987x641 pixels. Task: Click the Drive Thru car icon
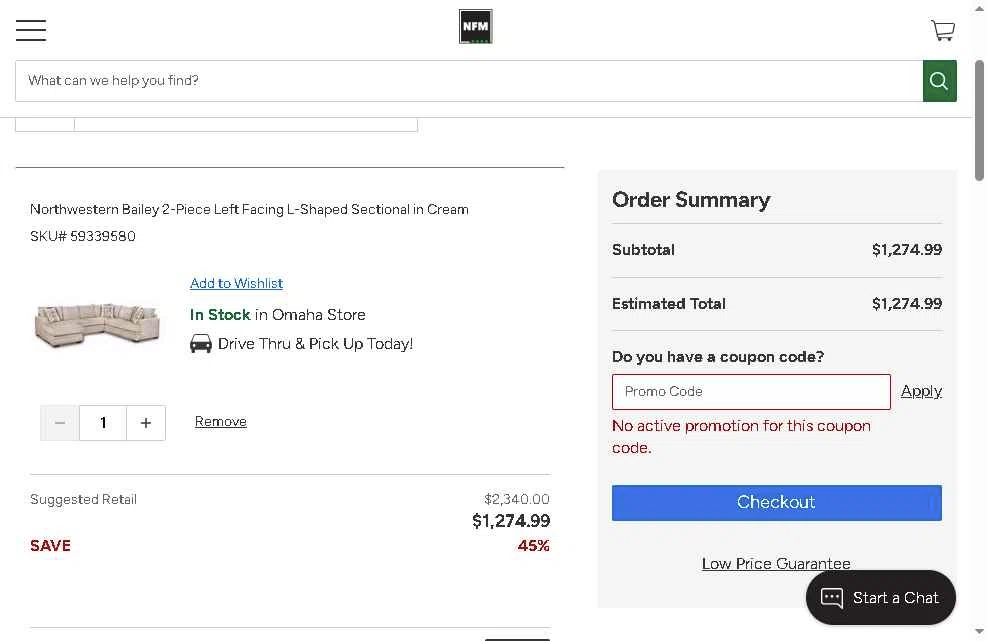click(201, 344)
